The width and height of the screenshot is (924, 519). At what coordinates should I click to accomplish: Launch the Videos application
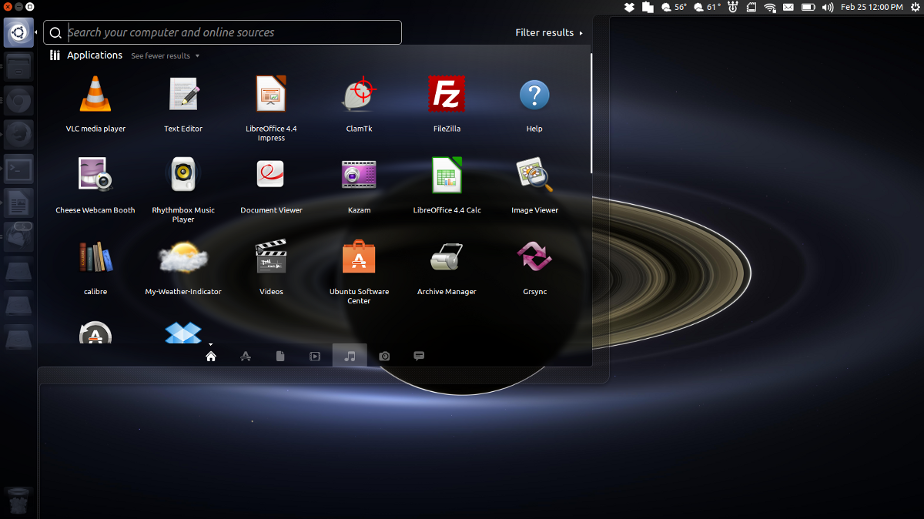click(x=271, y=266)
